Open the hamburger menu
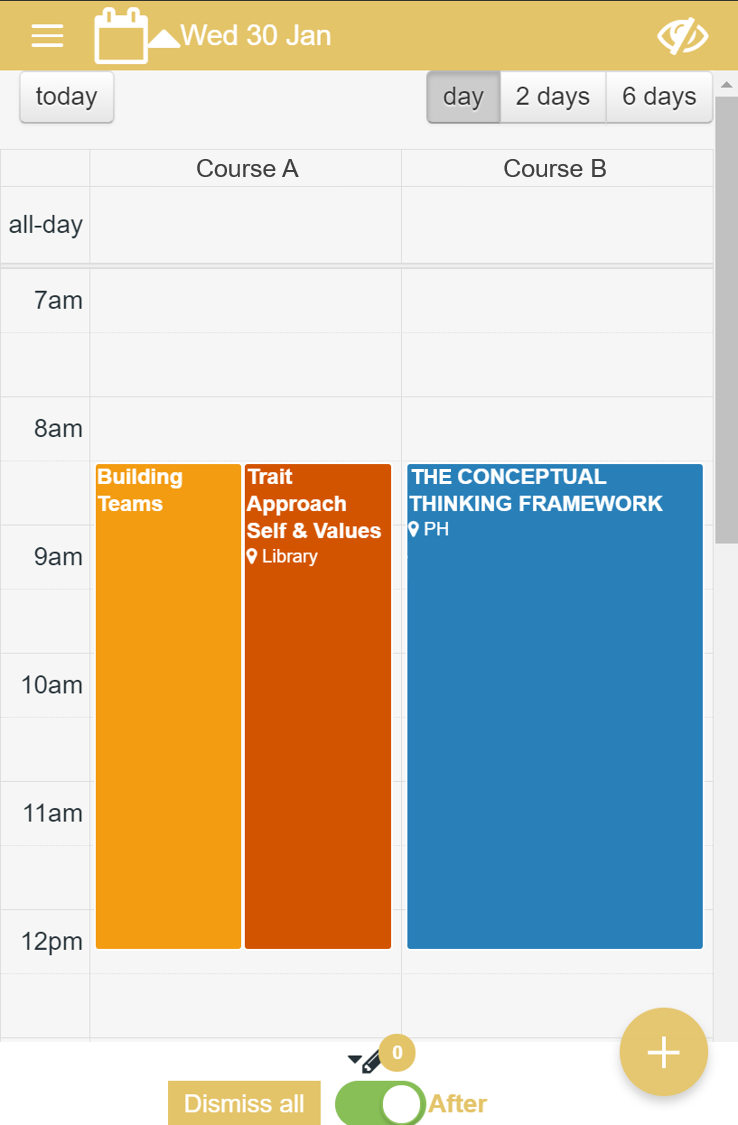738x1125 pixels. click(x=47, y=36)
